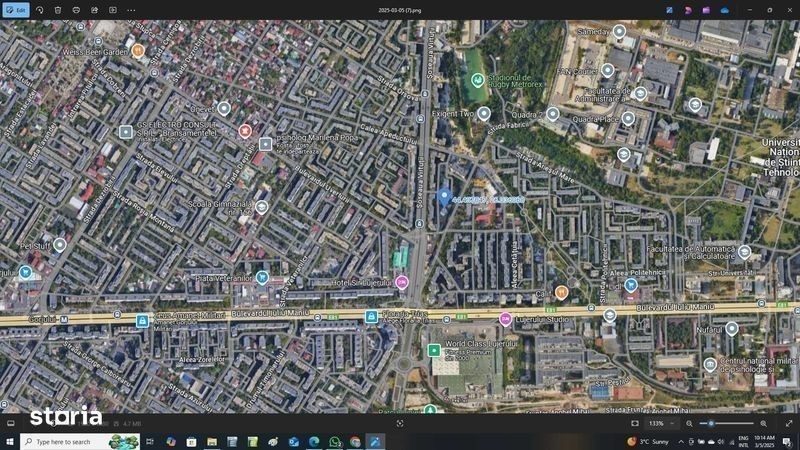Click the Windows taskbar search box
Screen dimensions: 800x450
tap(75, 441)
